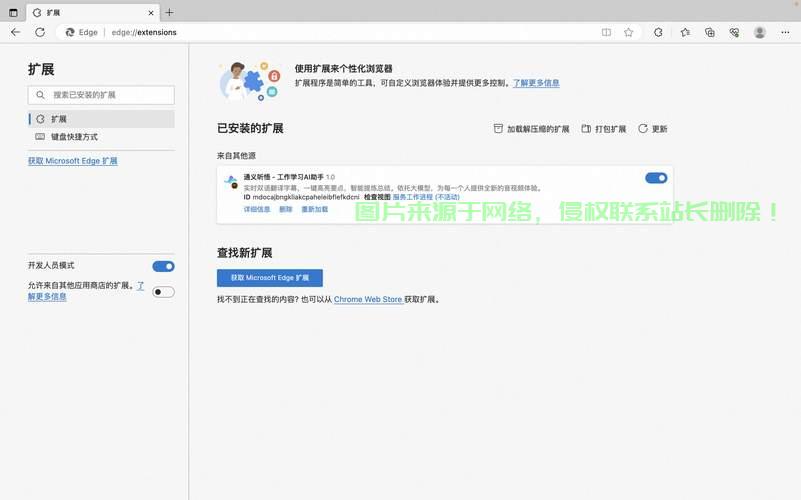Viewport: 801px width, 500px height.
Task: Disable the 通义听悟 extension toggle
Action: coord(656,178)
